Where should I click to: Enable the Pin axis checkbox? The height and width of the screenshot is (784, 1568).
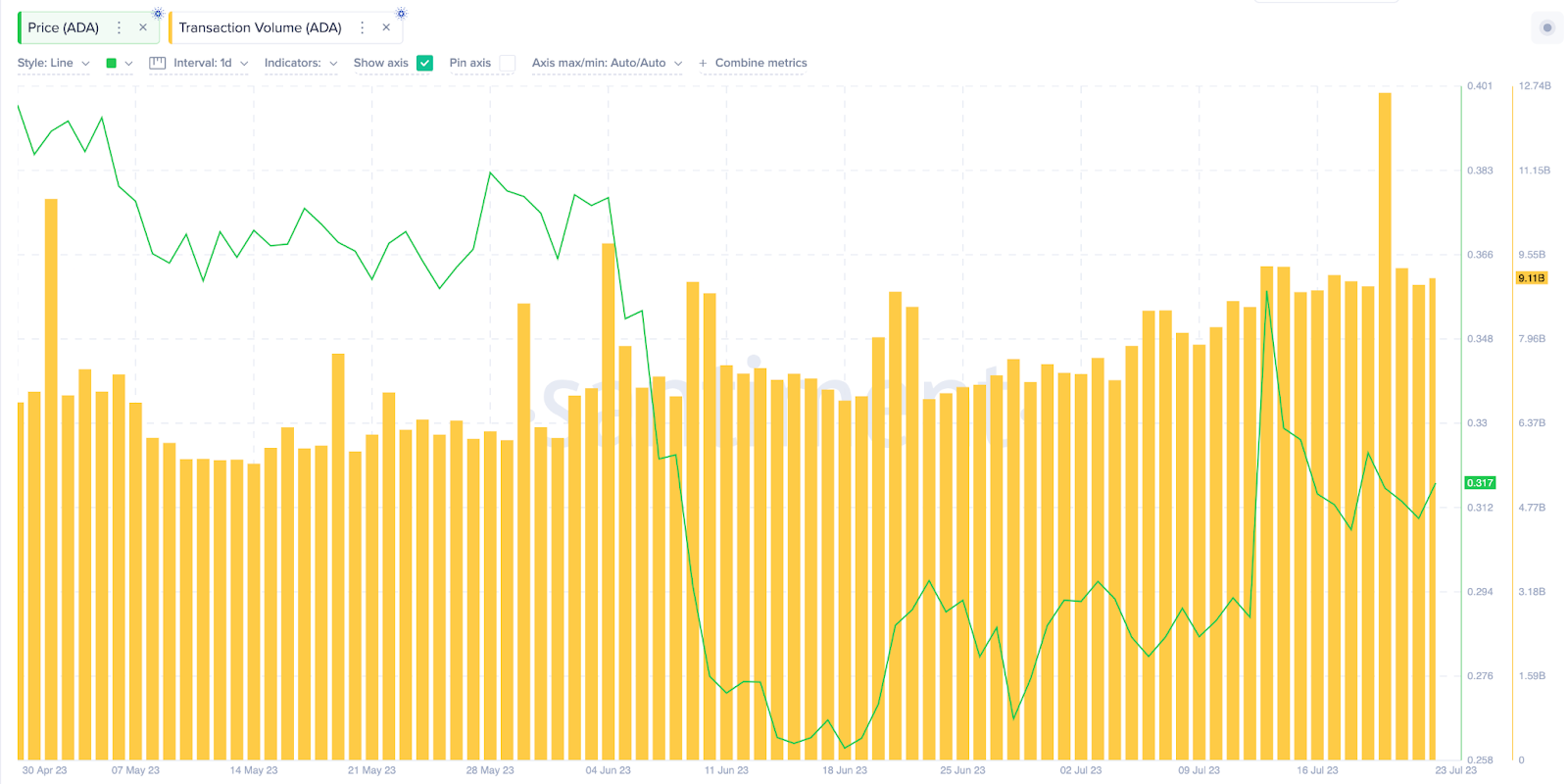click(x=507, y=63)
